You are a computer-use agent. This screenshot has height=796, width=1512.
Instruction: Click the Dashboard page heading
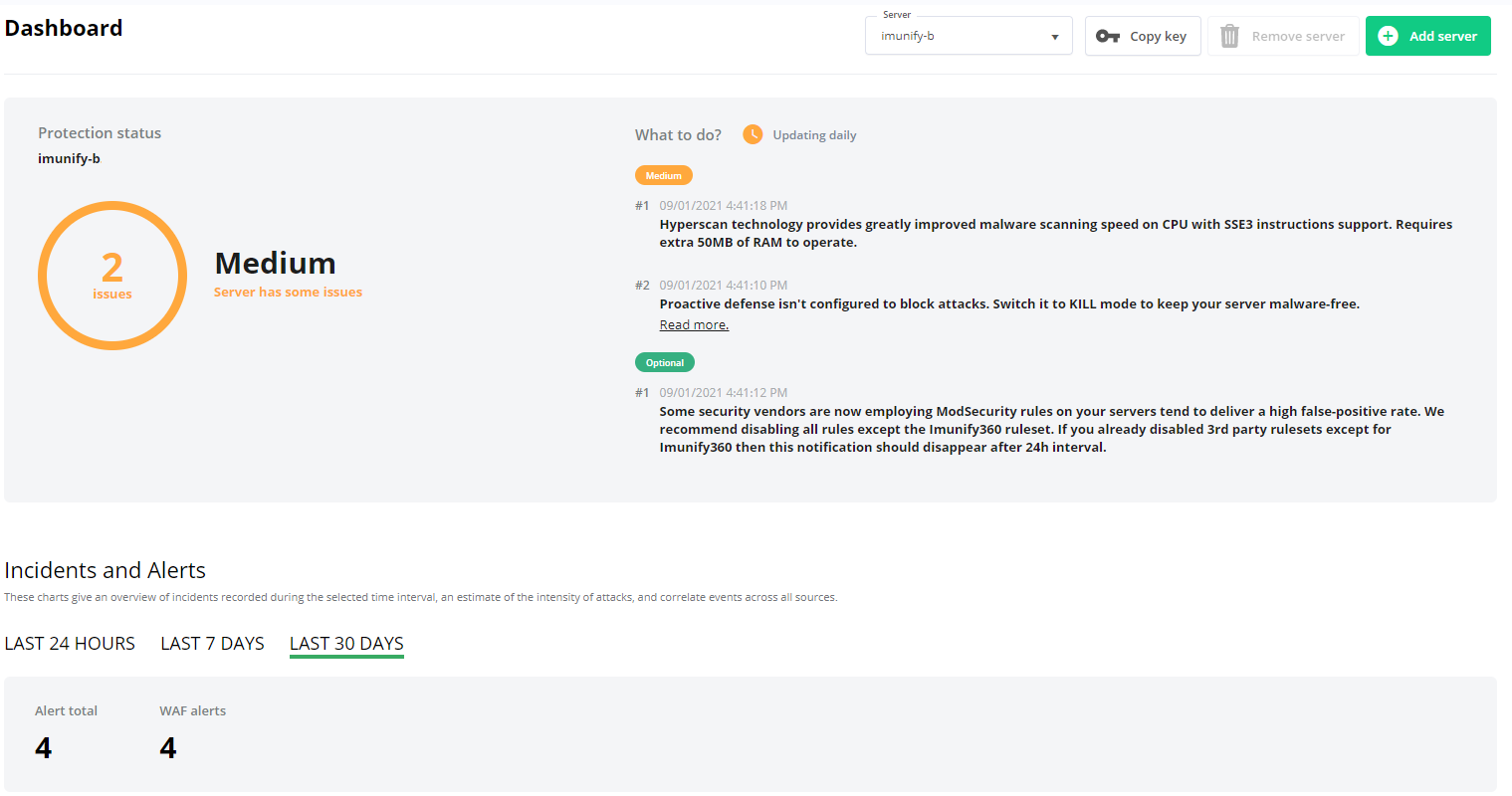tap(63, 28)
